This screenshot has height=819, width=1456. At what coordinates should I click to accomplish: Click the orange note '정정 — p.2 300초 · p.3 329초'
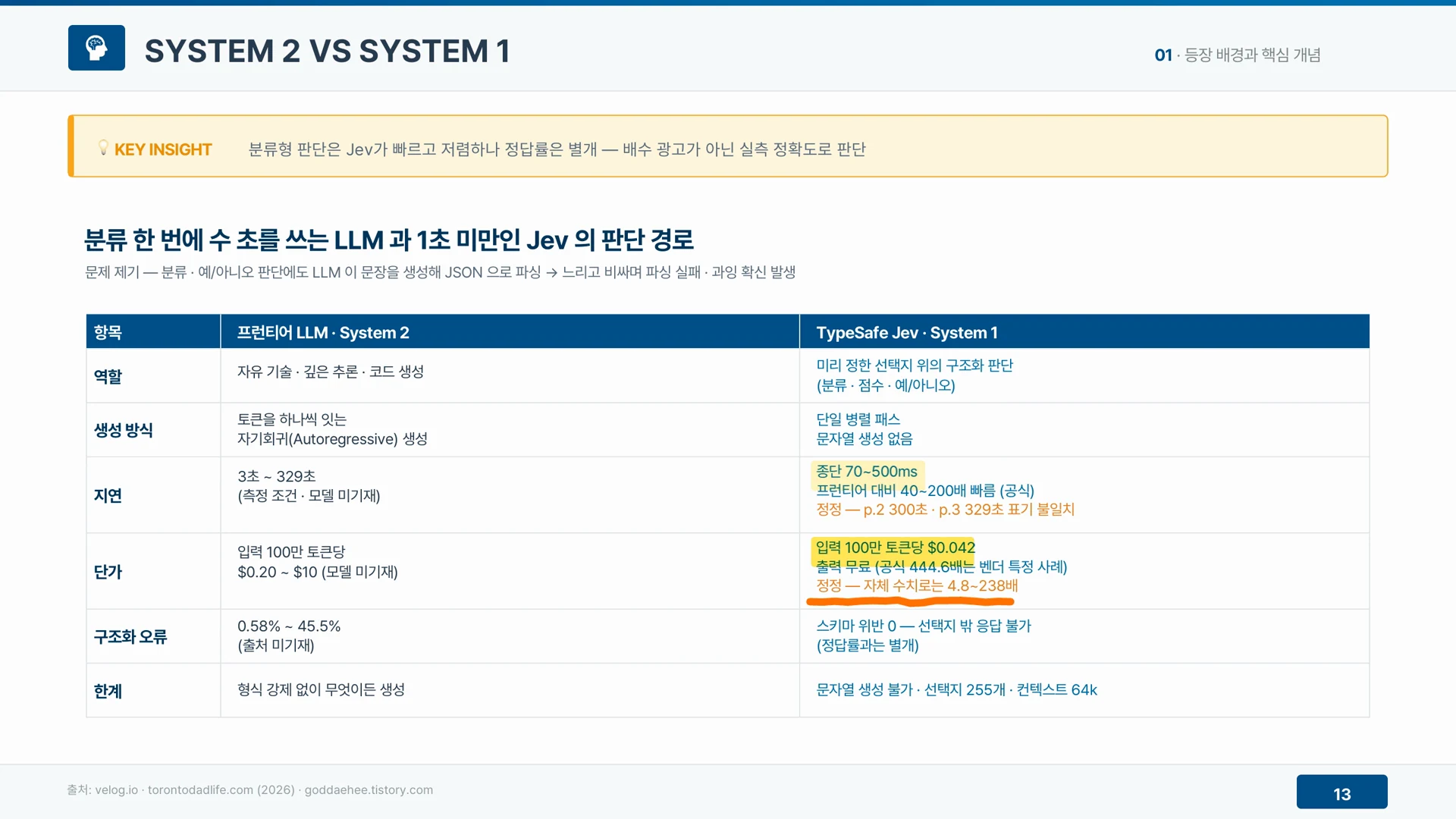[945, 510]
